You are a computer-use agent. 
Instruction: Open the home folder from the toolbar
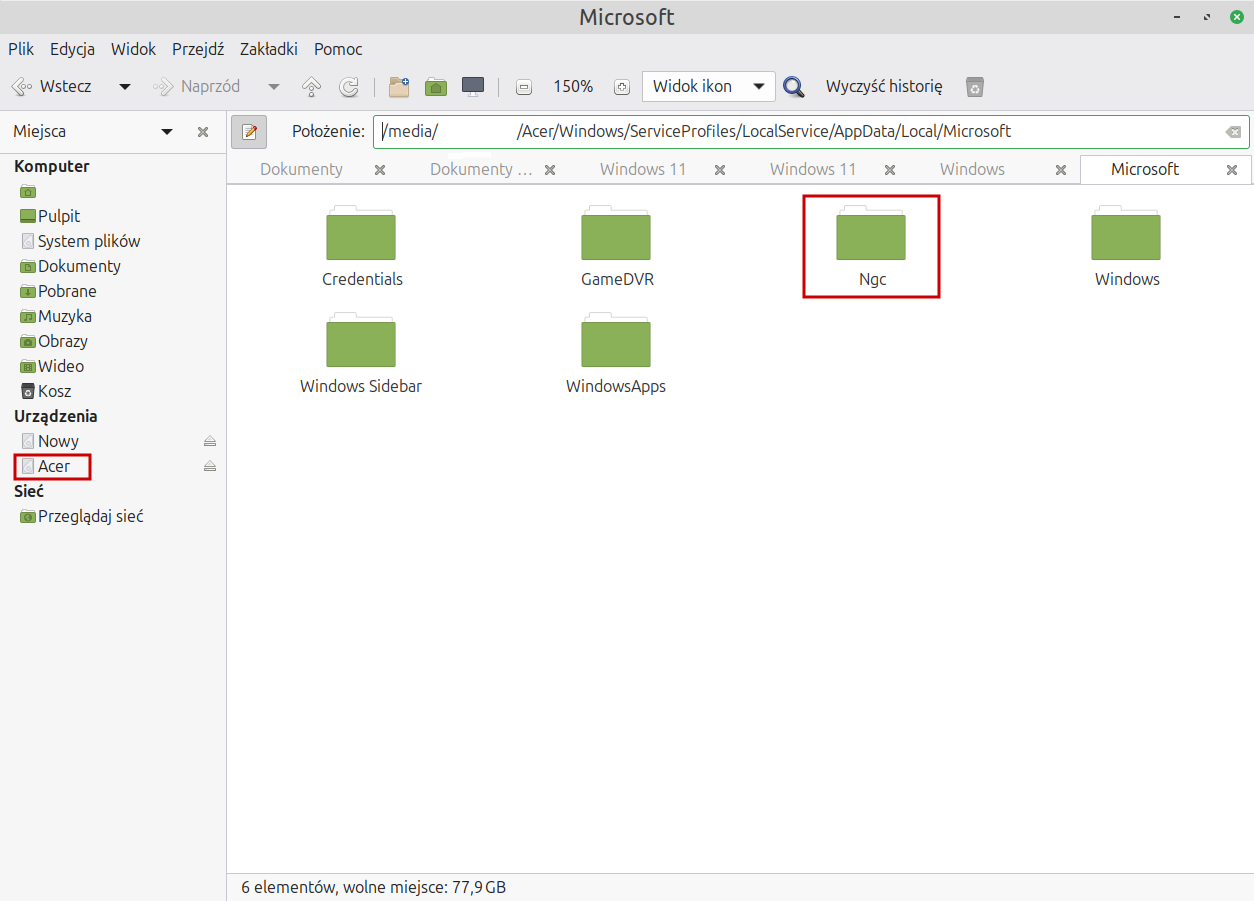[x=436, y=87]
